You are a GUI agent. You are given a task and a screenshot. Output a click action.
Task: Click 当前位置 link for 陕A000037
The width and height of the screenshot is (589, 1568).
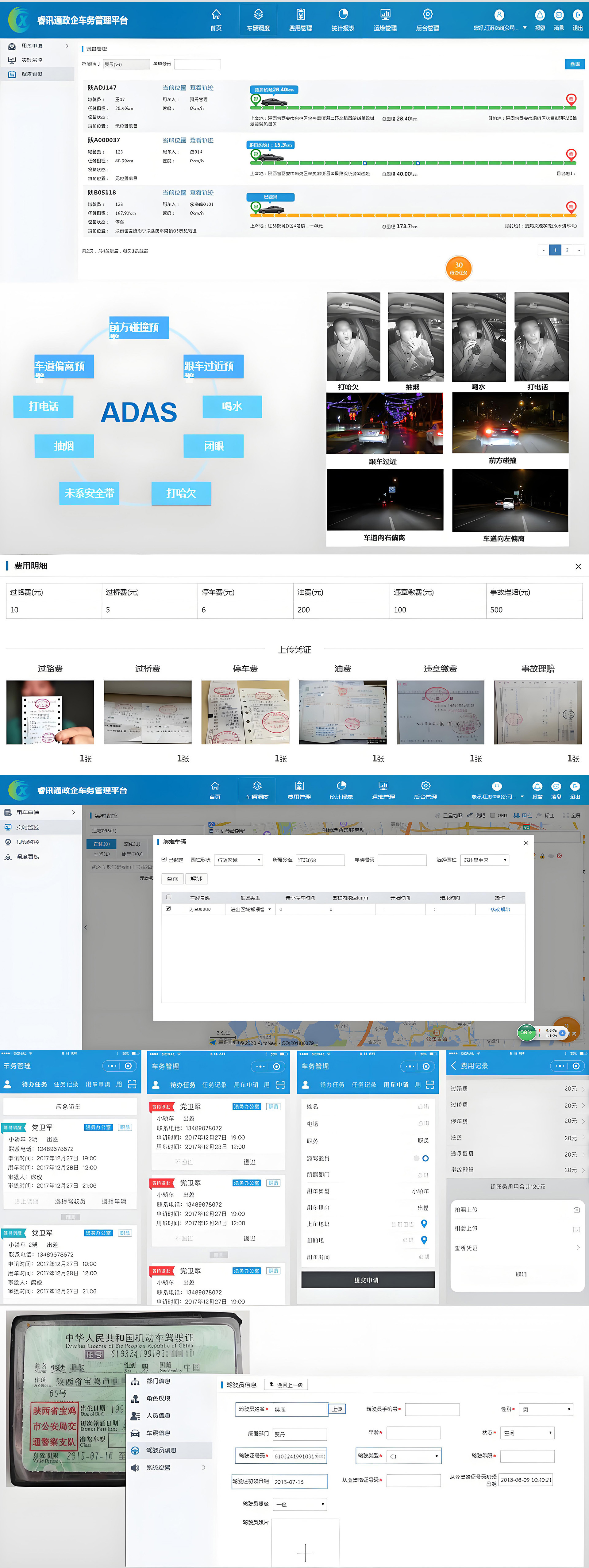(x=174, y=141)
